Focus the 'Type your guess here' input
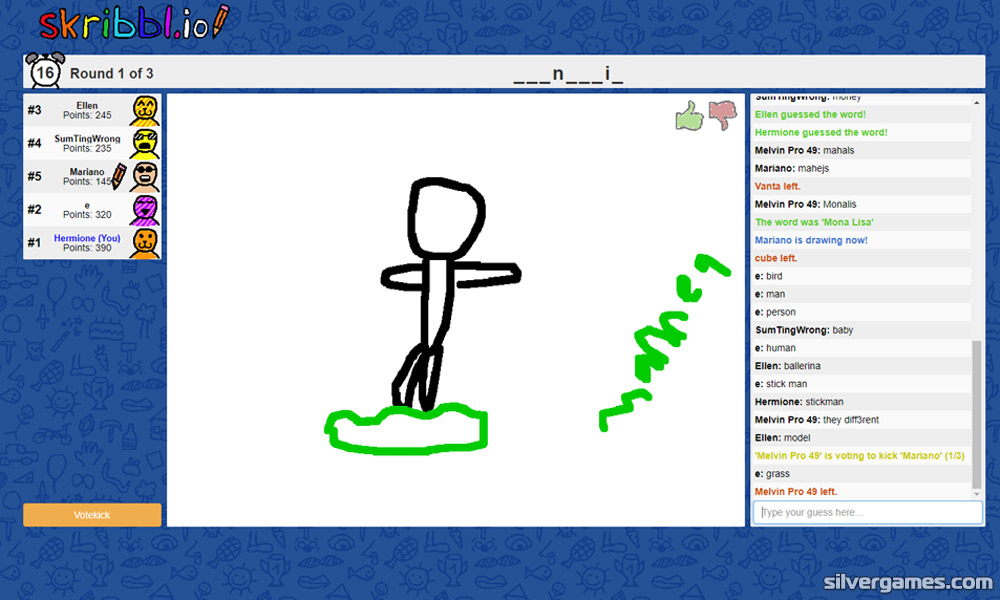 coord(866,512)
